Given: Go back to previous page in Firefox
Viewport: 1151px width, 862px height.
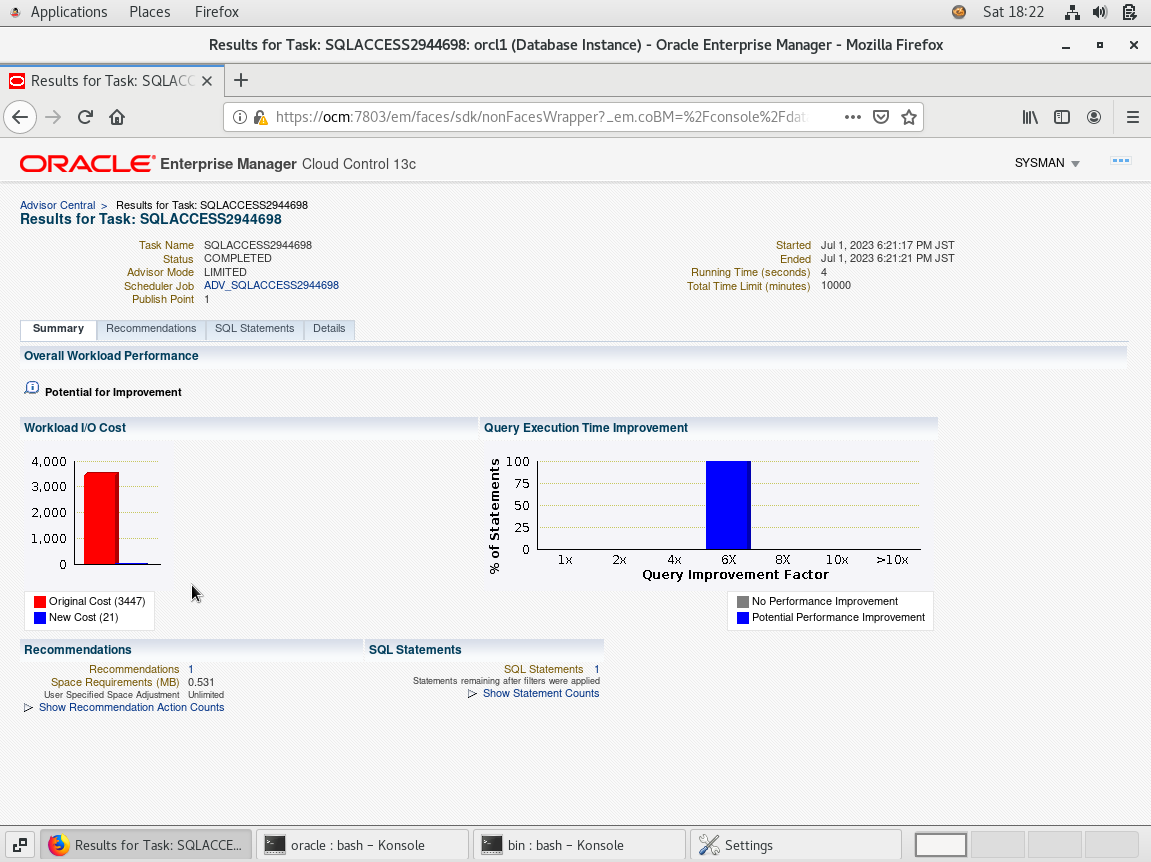Looking at the screenshot, I should tap(20, 117).
